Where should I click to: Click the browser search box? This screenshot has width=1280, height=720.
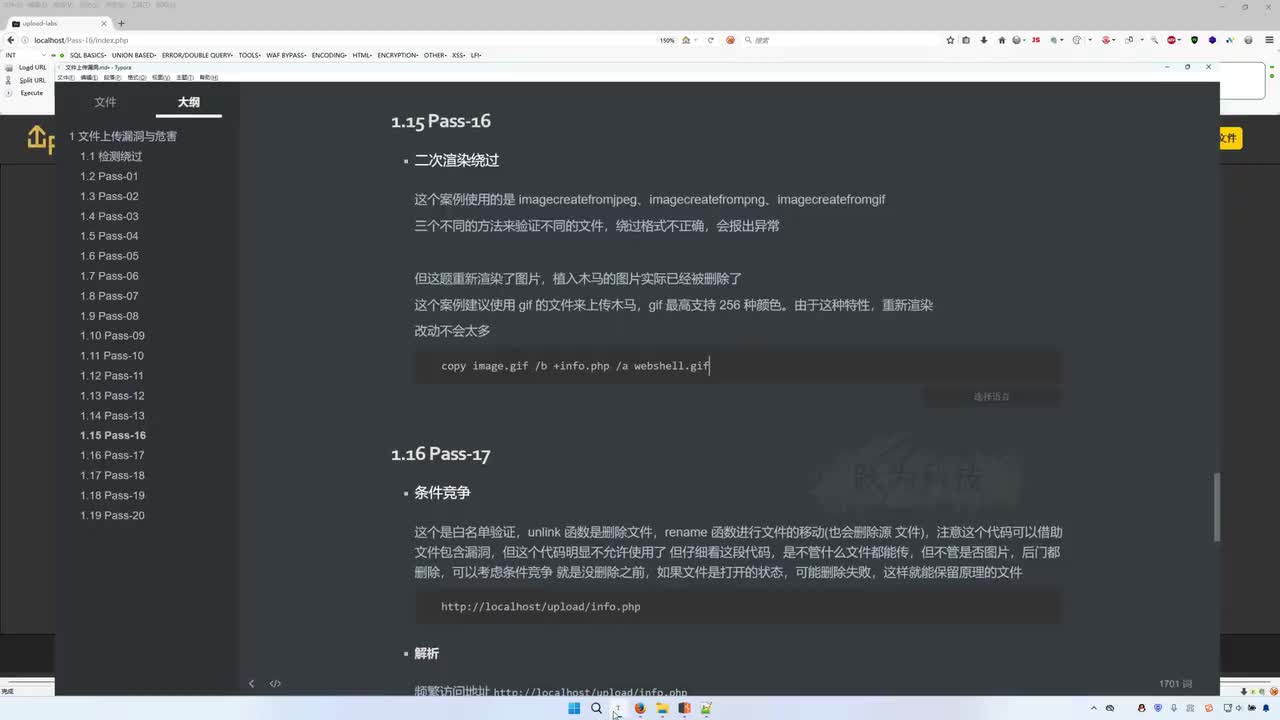pyautogui.click(x=840, y=40)
